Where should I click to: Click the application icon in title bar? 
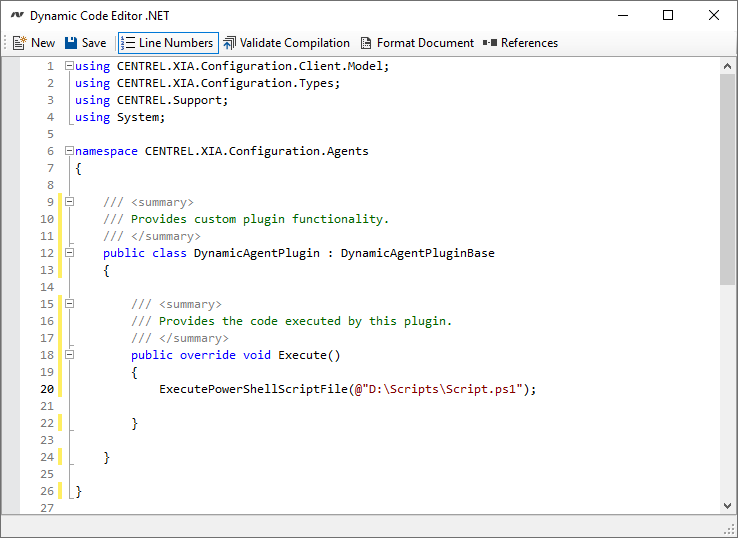(x=16, y=16)
